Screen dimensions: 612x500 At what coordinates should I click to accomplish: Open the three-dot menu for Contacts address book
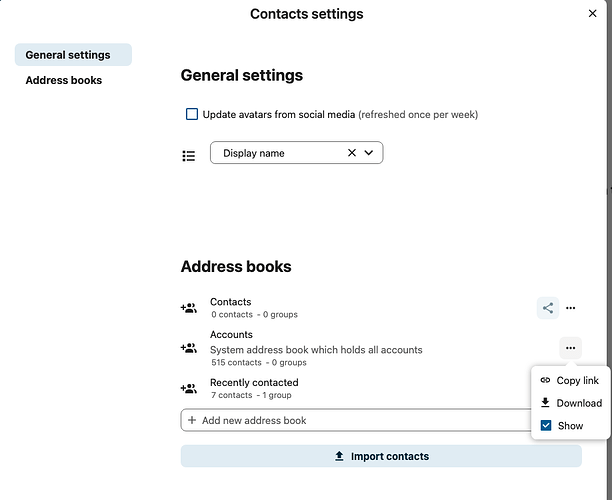[x=571, y=308]
